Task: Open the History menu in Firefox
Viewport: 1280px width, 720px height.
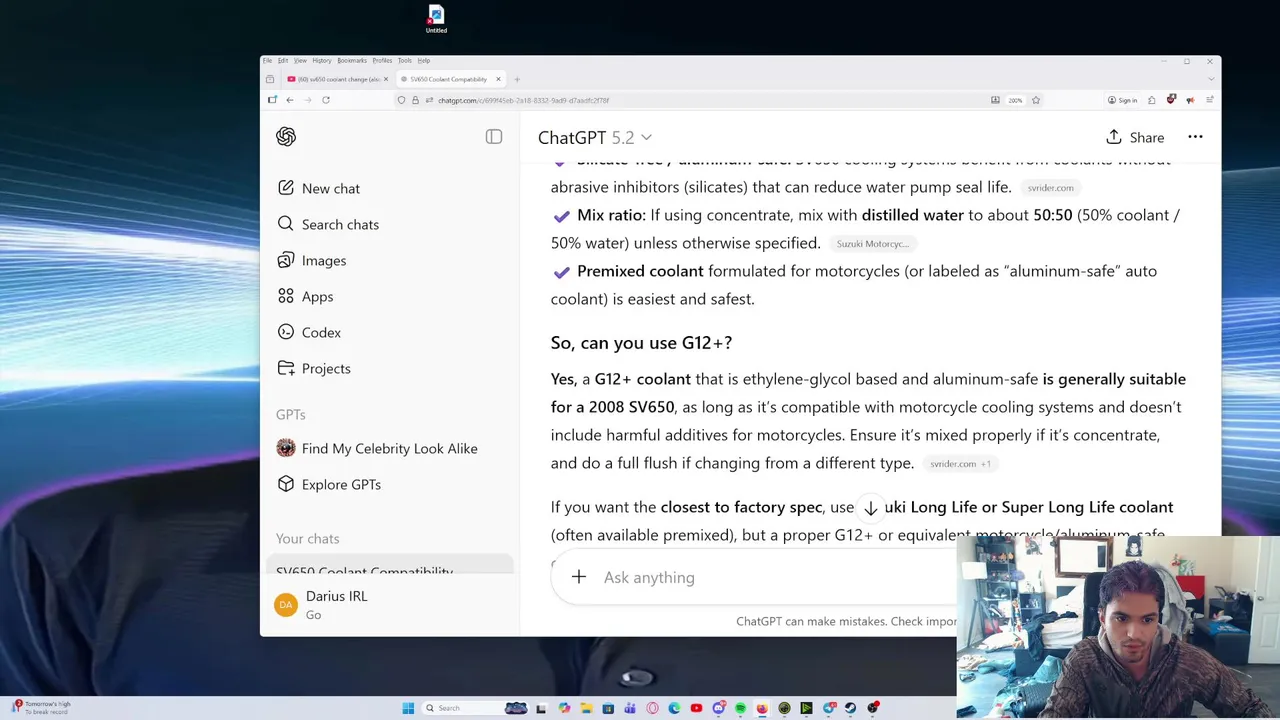Action: (x=322, y=60)
